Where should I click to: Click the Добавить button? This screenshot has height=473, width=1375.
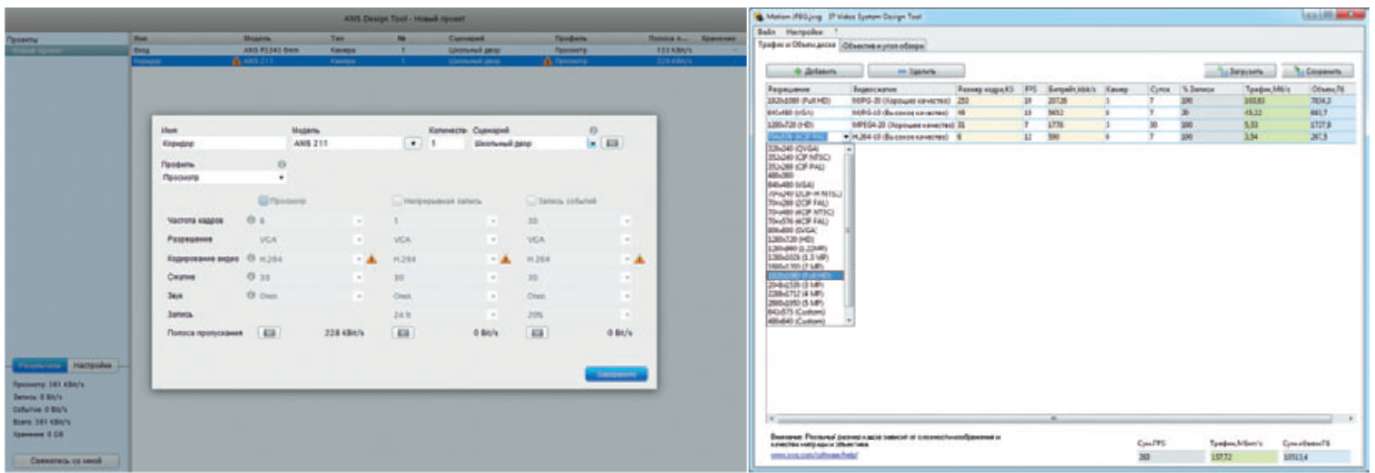click(813, 72)
